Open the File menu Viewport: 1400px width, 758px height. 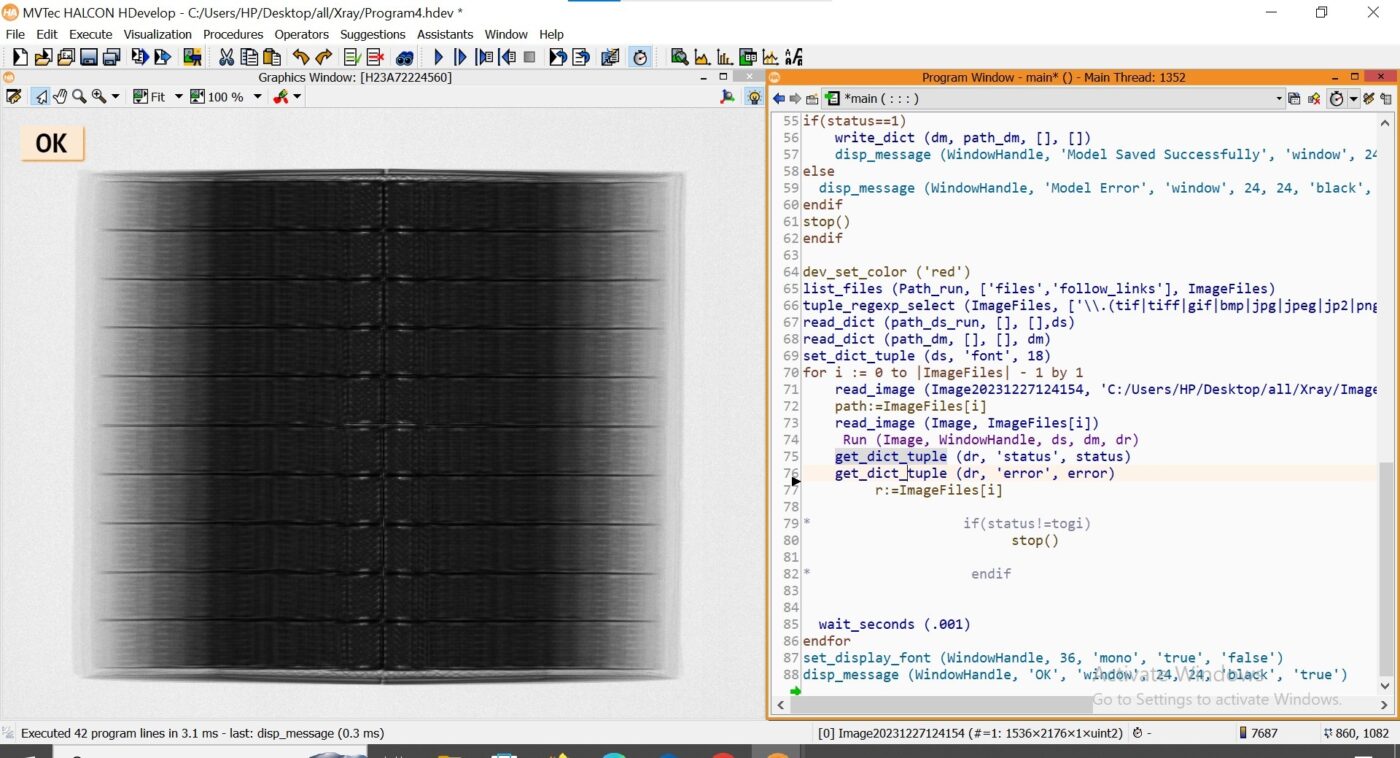tap(15, 34)
